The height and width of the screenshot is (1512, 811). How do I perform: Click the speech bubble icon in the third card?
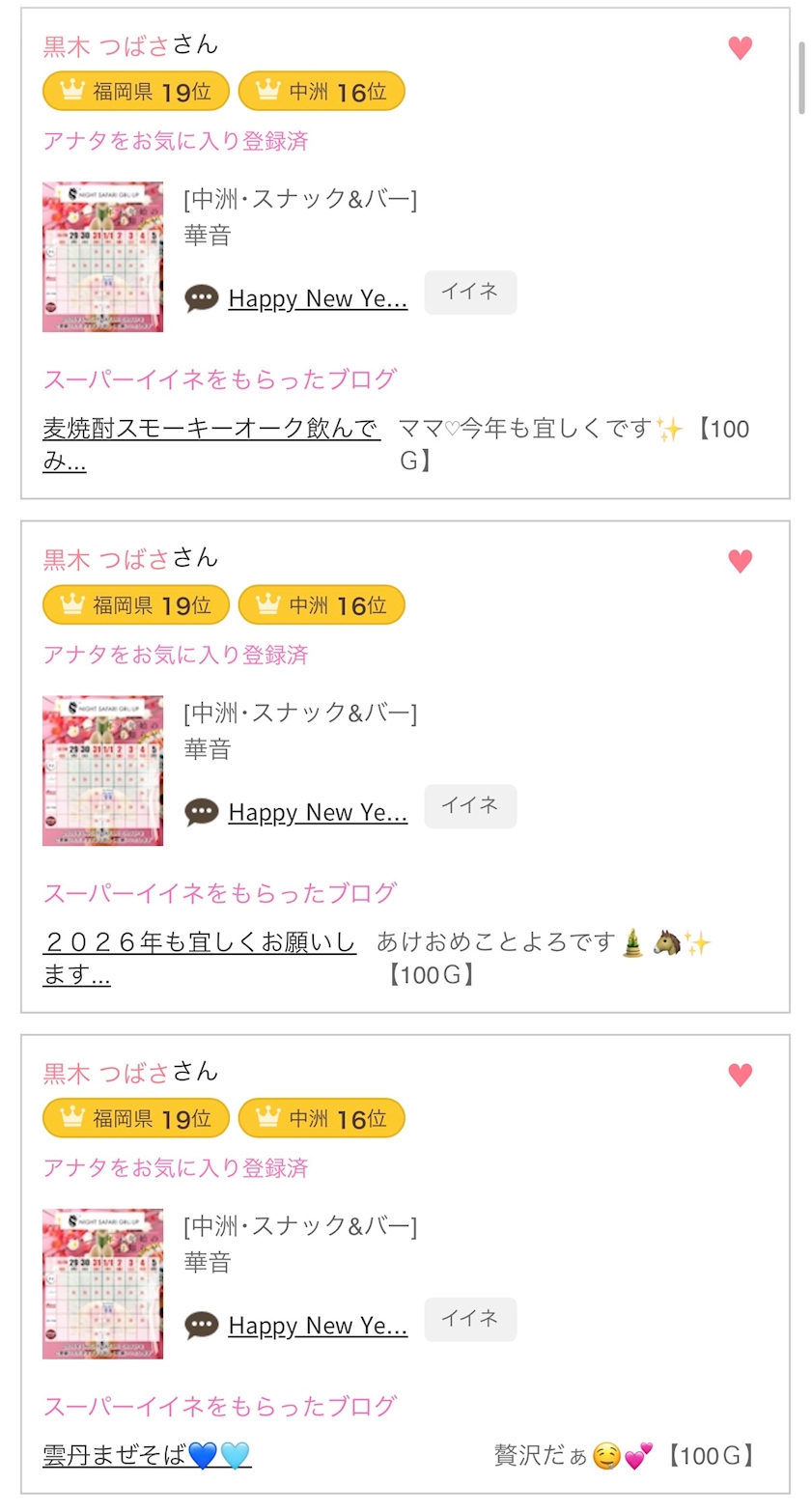click(x=202, y=1326)
